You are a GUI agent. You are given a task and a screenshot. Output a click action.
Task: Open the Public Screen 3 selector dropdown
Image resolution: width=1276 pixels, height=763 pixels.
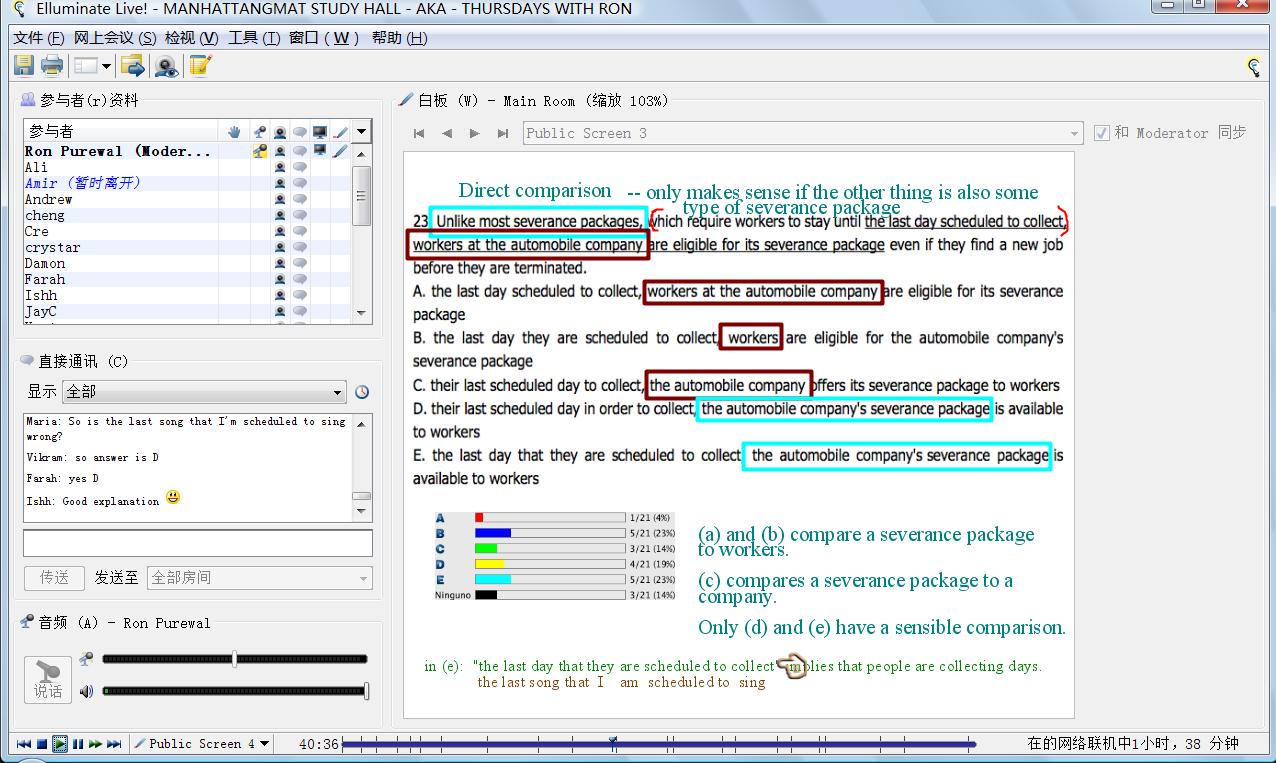point(803,133)
